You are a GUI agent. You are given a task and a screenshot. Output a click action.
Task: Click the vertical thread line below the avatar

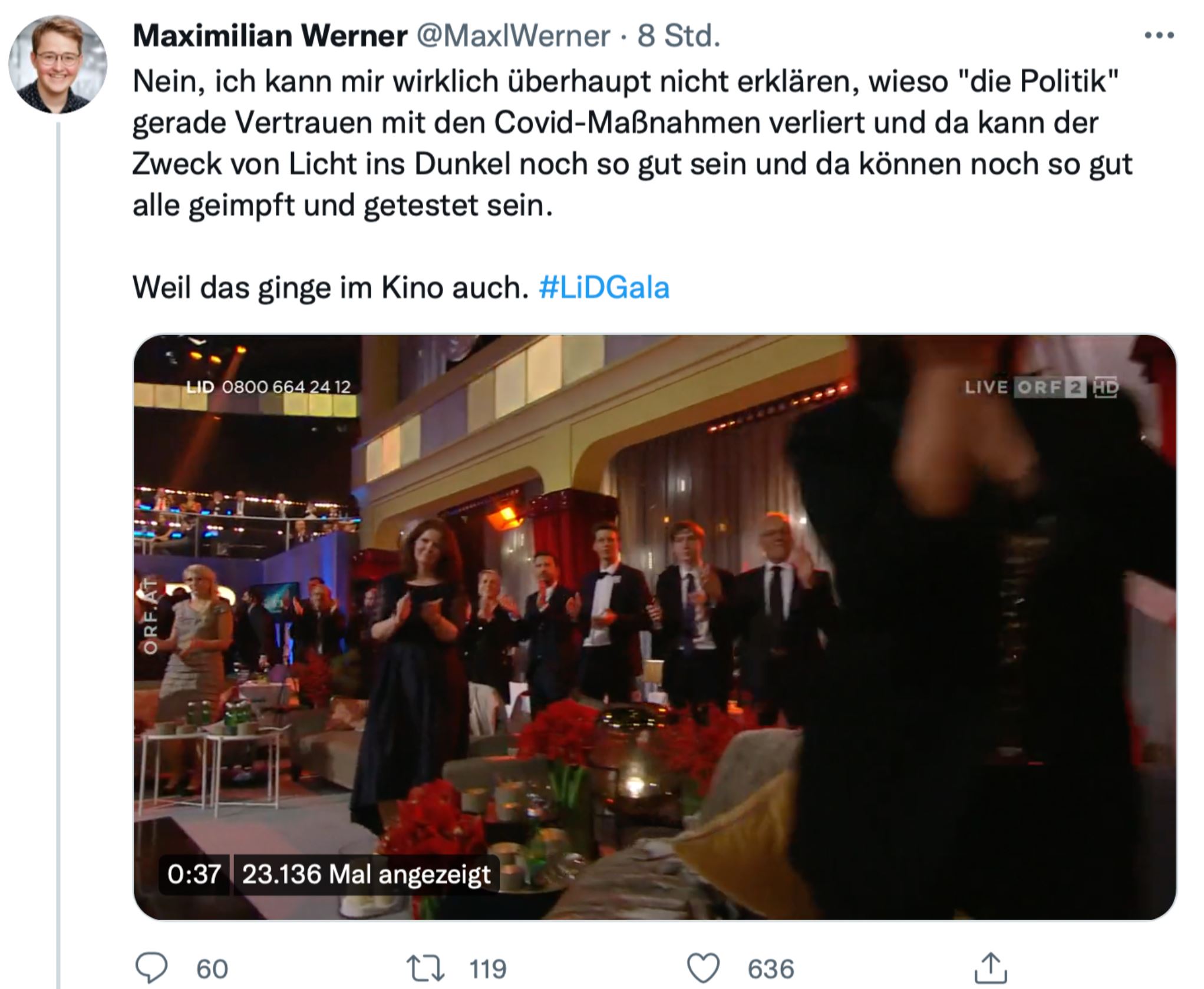click(x=58, y=554)
